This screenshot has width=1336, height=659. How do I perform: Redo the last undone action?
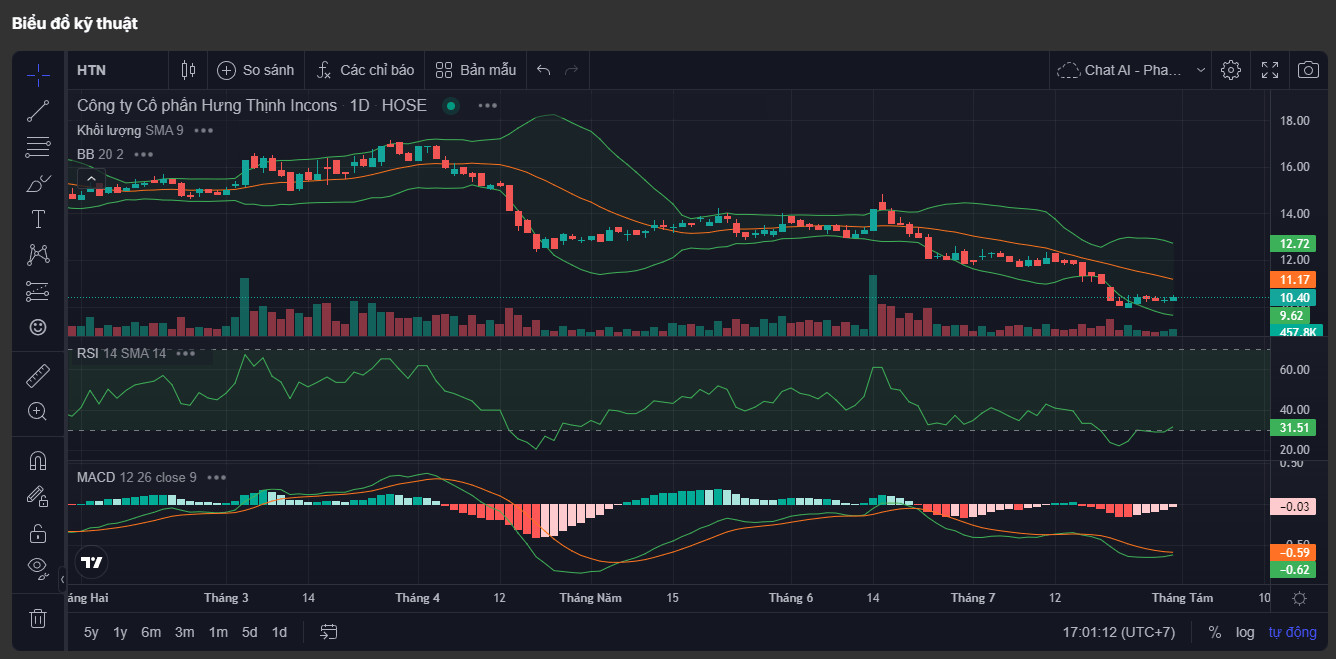[572, 70]
